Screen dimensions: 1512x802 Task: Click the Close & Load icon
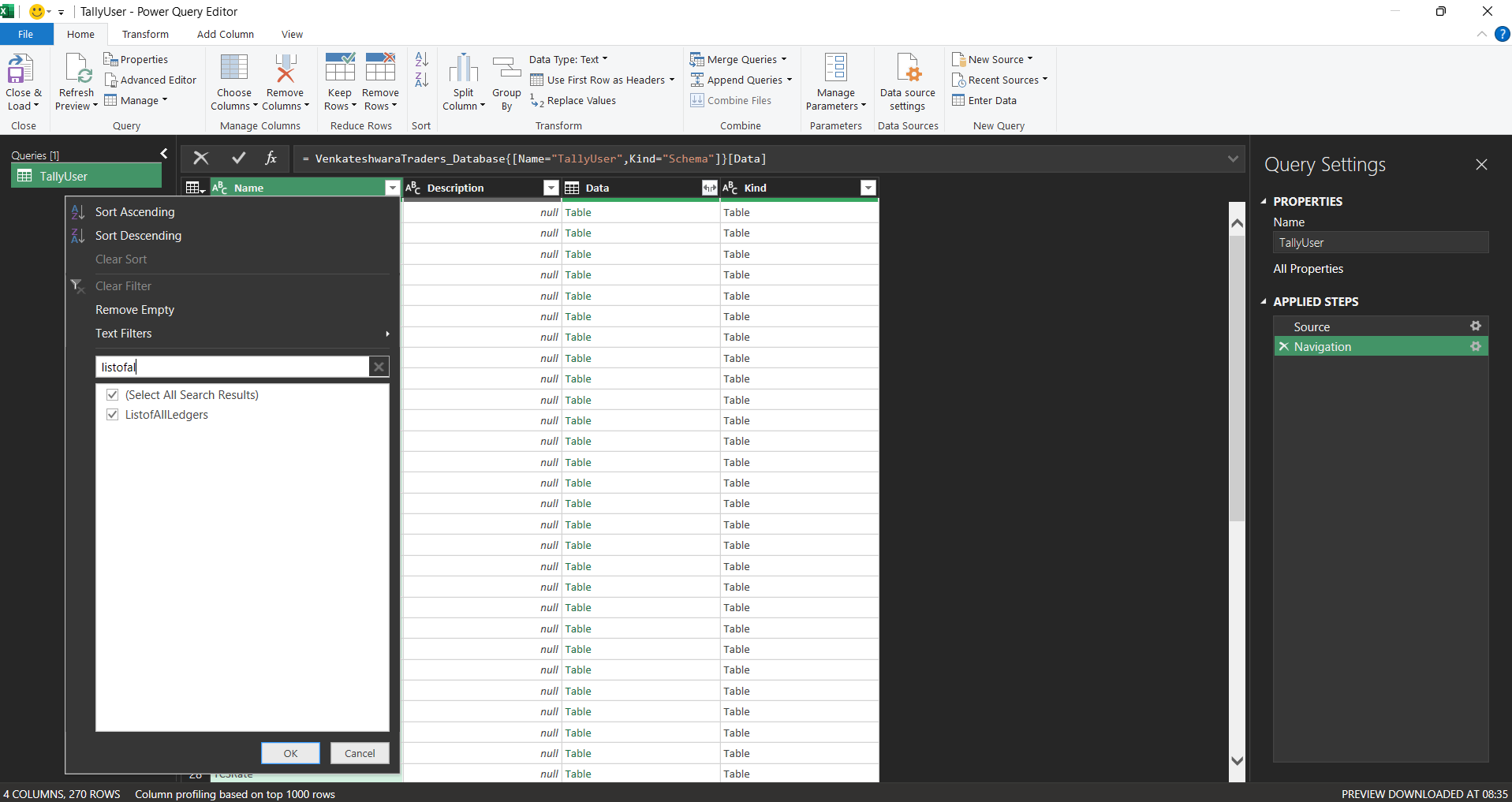coord(21,69)
